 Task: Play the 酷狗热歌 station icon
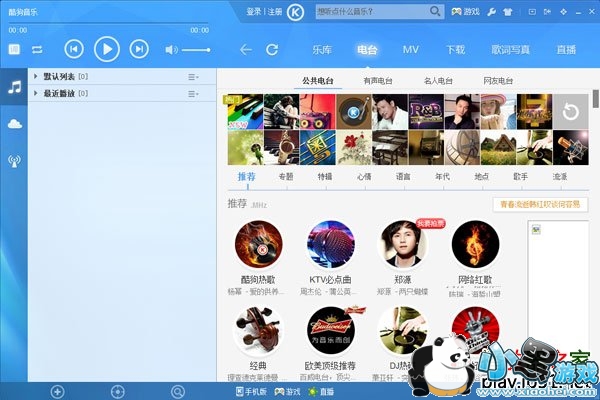(x=259, y=244)
